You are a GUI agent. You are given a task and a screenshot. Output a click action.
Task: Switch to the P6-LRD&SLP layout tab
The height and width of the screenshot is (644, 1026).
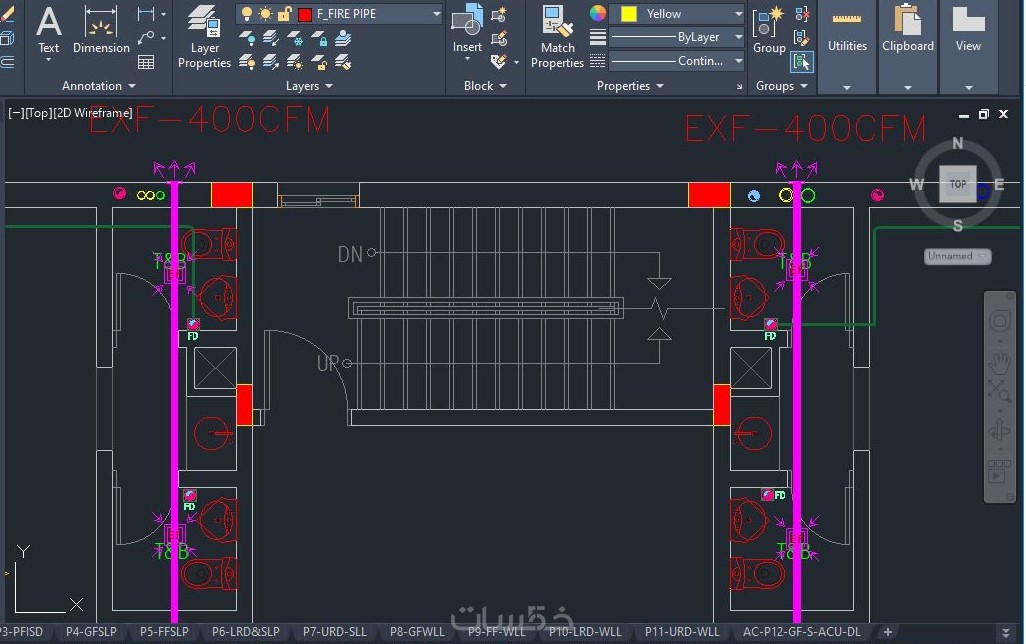click(x=245, y=632)
